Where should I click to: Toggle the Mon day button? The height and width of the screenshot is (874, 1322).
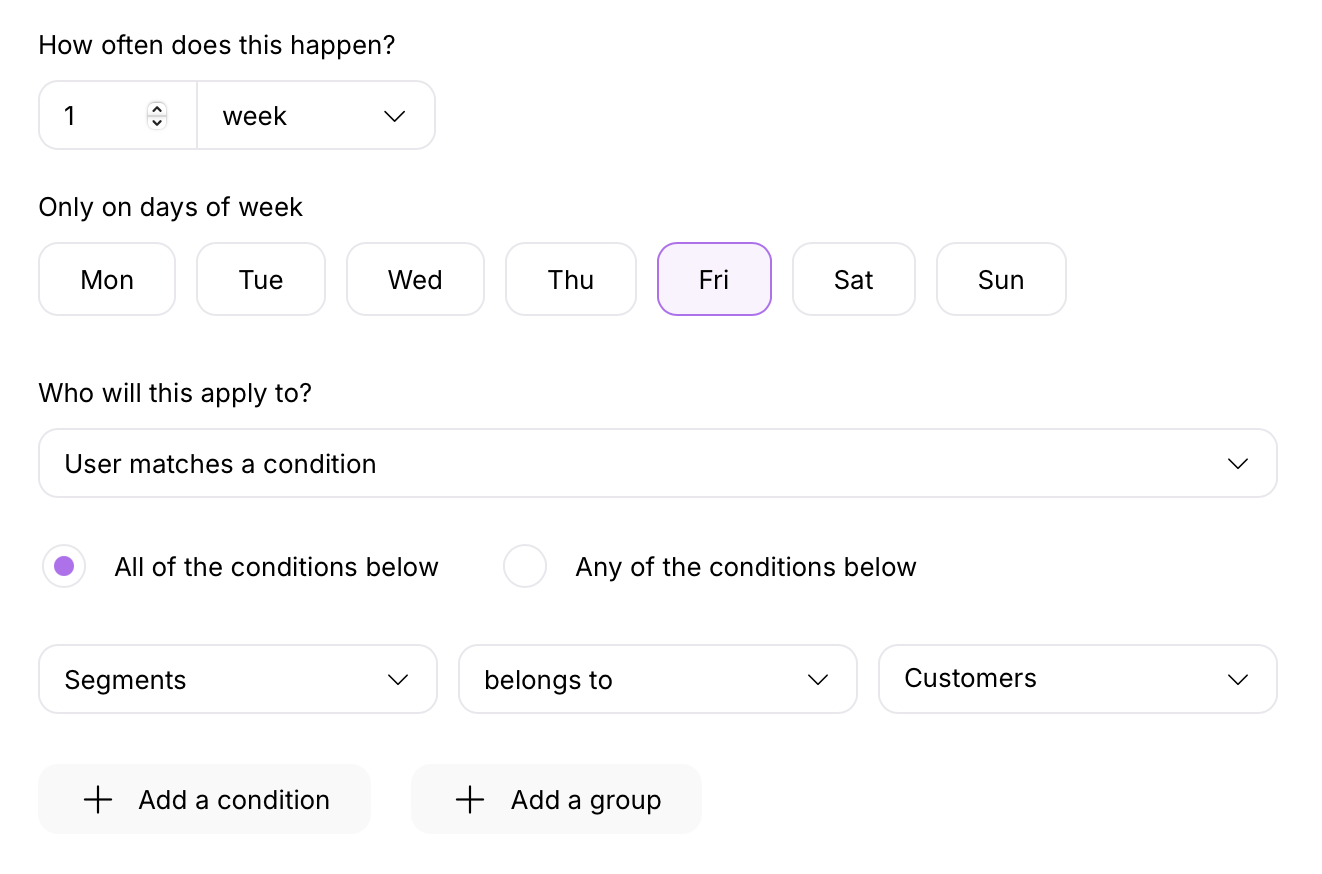pyautogui.click(x=106, y=279)
